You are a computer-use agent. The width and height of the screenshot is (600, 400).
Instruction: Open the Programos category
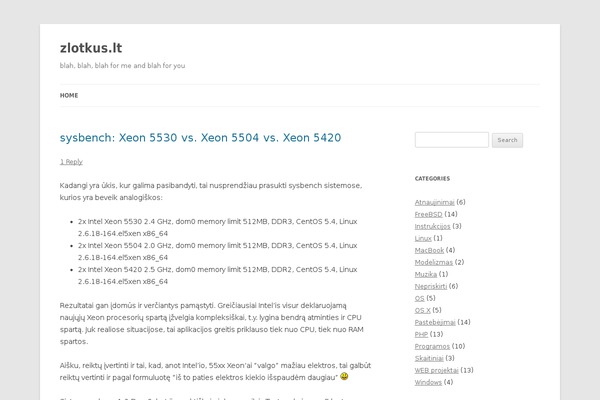click(x=432, y=346)
